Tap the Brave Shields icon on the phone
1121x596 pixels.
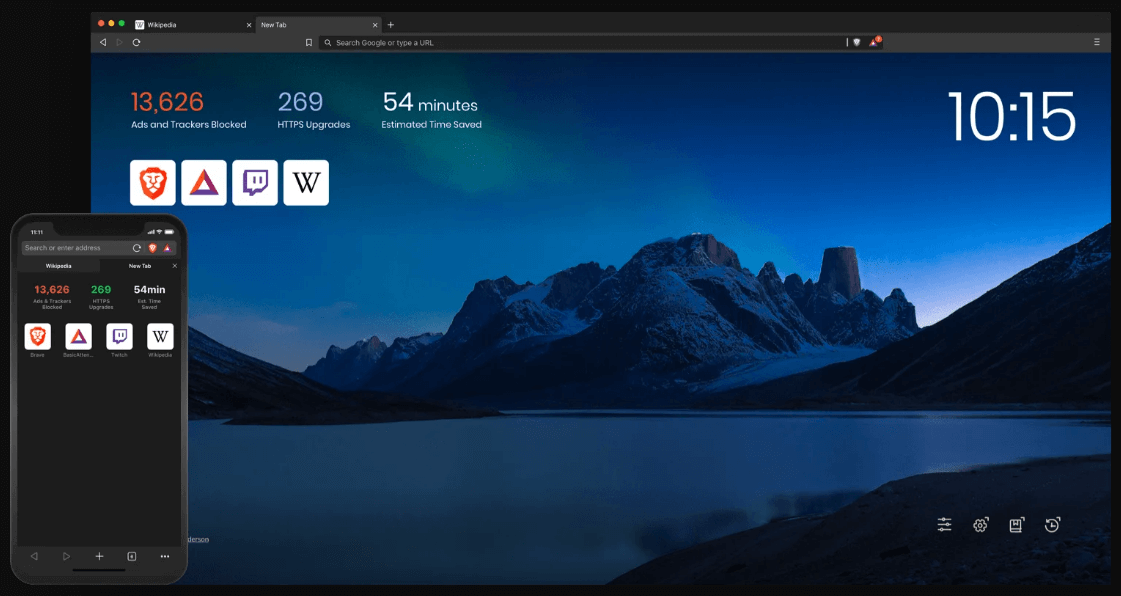pos(152,248)
